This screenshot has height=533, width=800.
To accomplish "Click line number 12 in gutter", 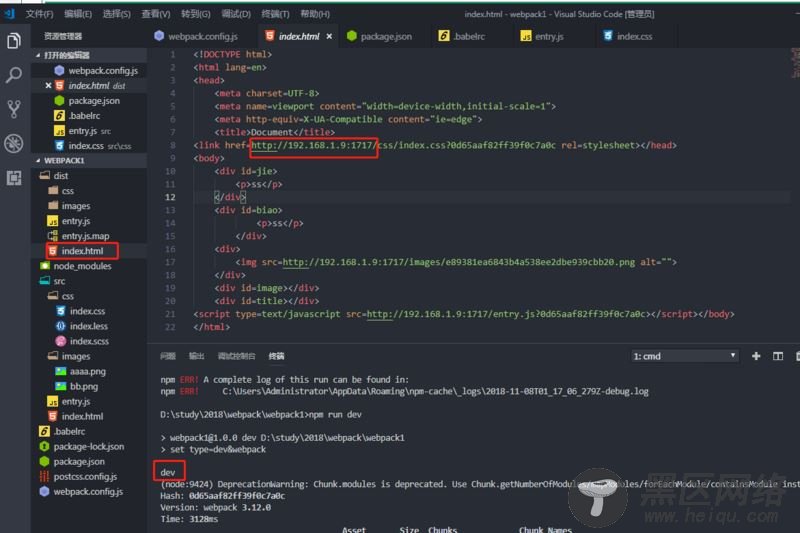I will pyautogui.click(x=170, y=197).
